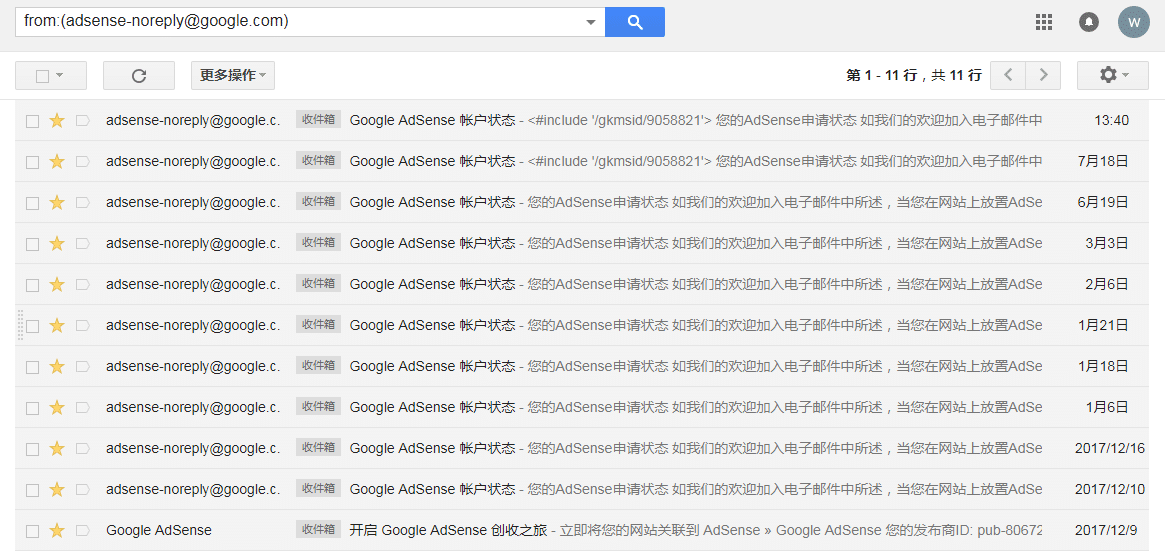Tick the checkbox of the 2017/12/10 email
Image resolution: width=1165 pixels, height=554 pixels.
pos(33,490)
